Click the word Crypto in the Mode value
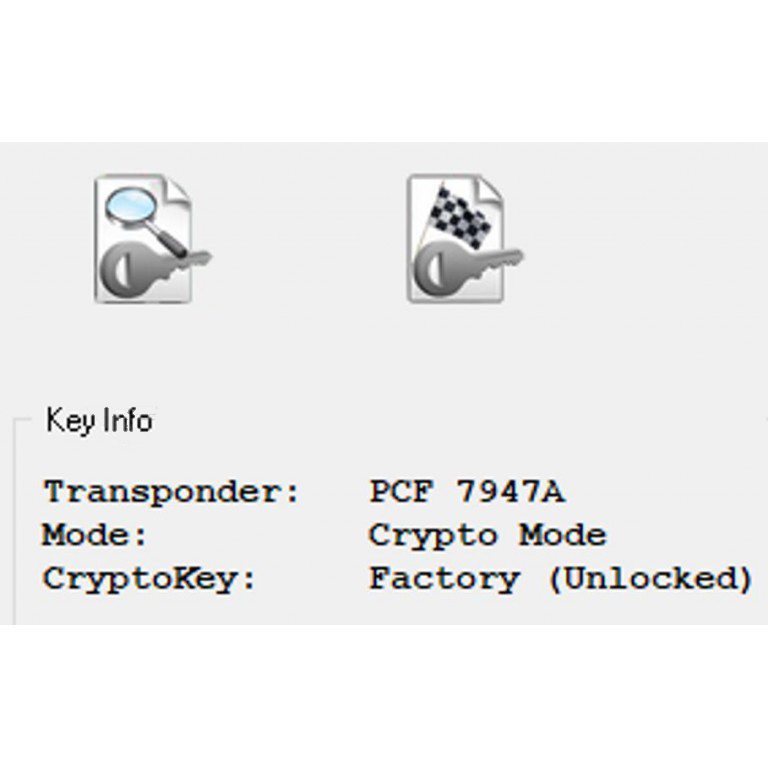 pos(433,535)
